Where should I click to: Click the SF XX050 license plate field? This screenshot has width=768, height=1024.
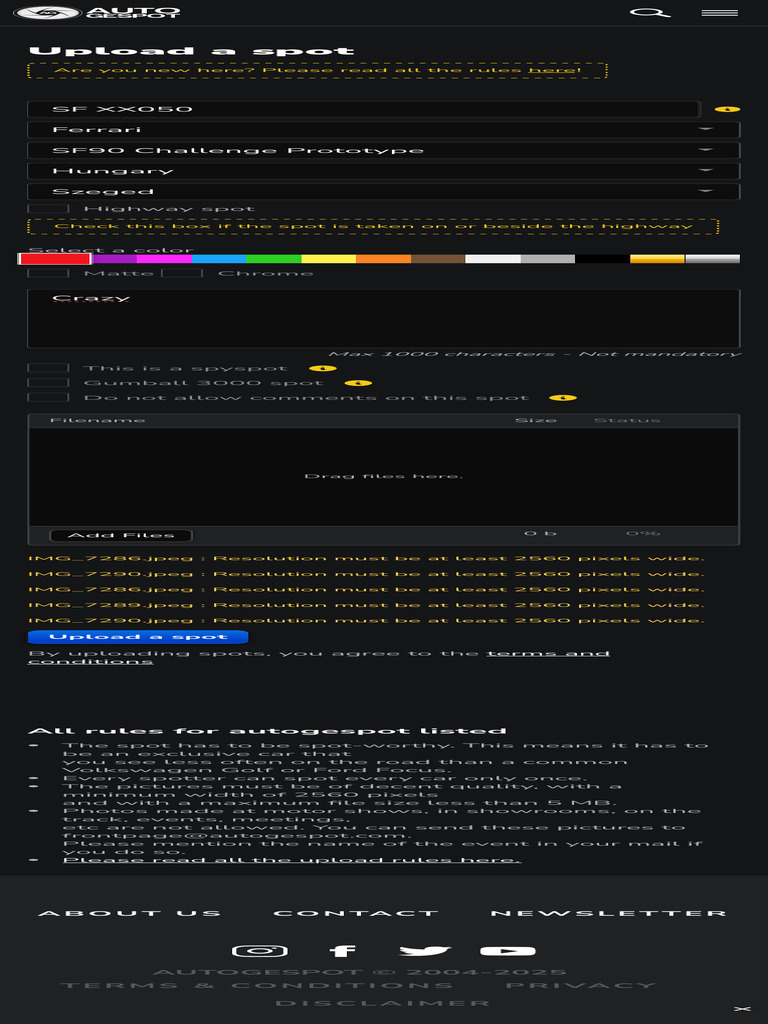pos(363,109)
